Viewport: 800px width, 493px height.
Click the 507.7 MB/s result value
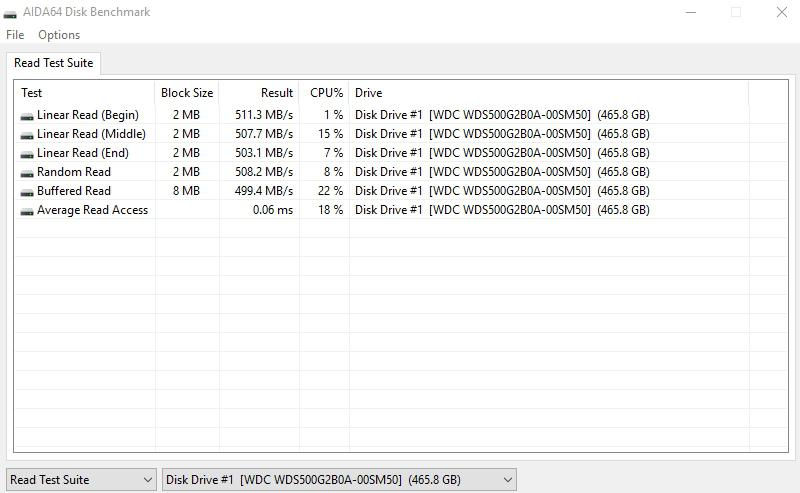tap(264, 134)
